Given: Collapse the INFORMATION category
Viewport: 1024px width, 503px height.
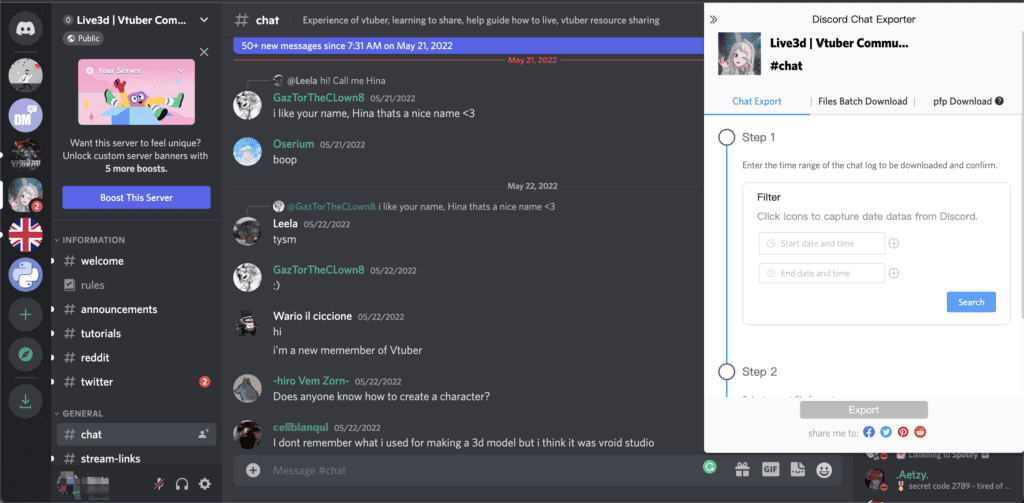Looking at the screenshot, I should pyautogui.click(x=89, y=240).
